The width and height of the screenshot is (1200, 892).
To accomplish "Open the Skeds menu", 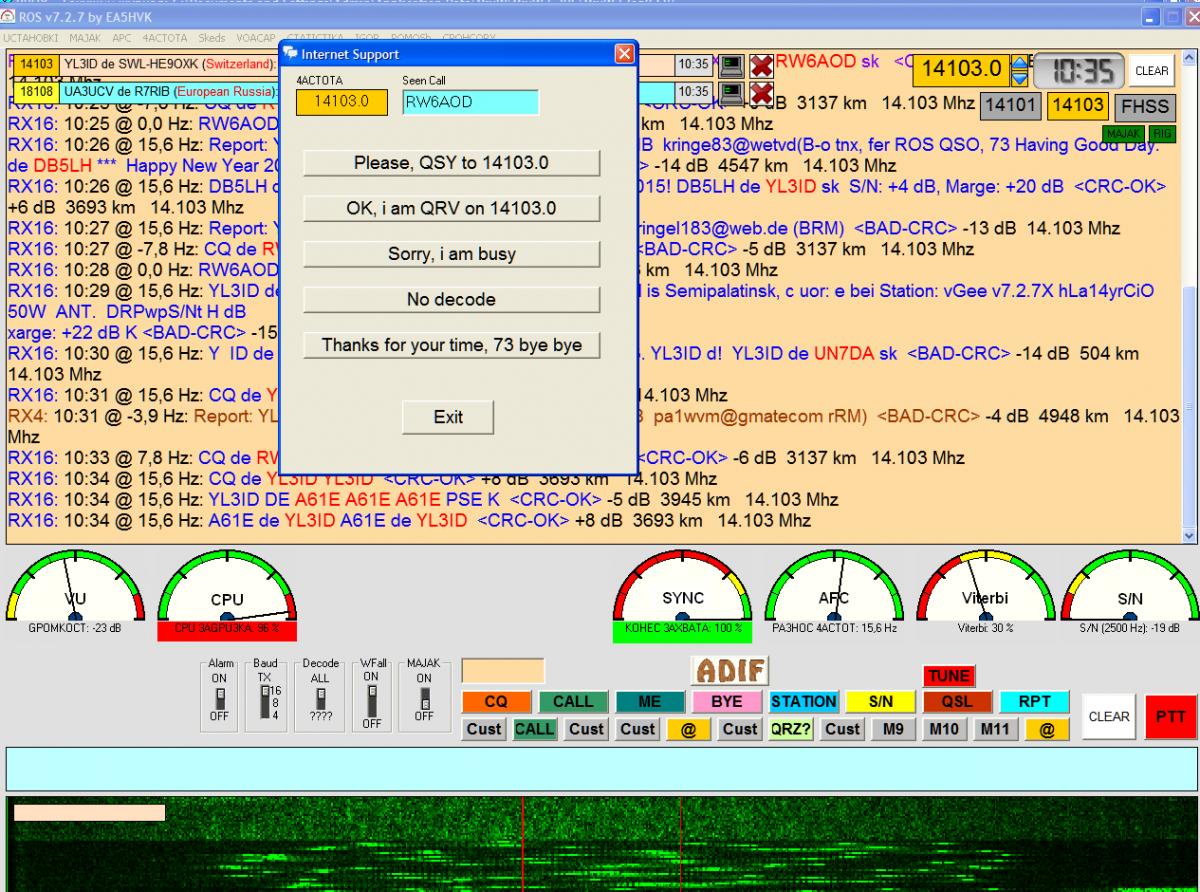I will [x=211, y=37].
